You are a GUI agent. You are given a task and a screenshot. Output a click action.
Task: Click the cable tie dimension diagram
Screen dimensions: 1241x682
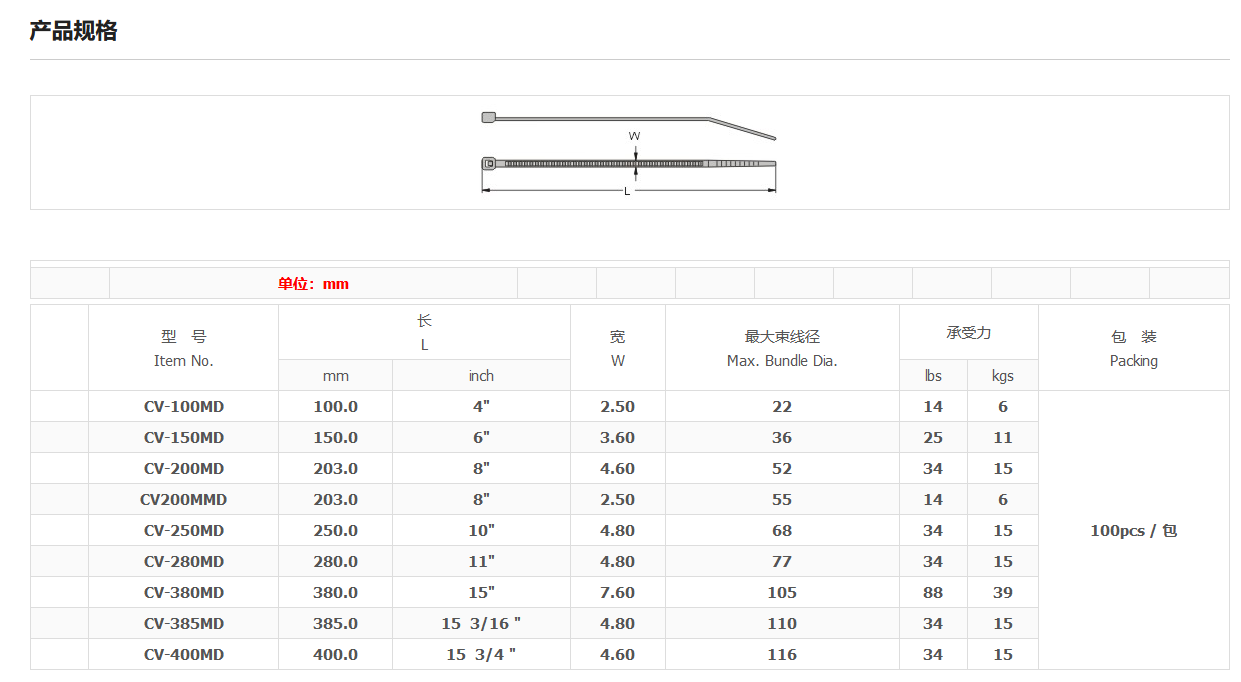[x=628, y=153]
